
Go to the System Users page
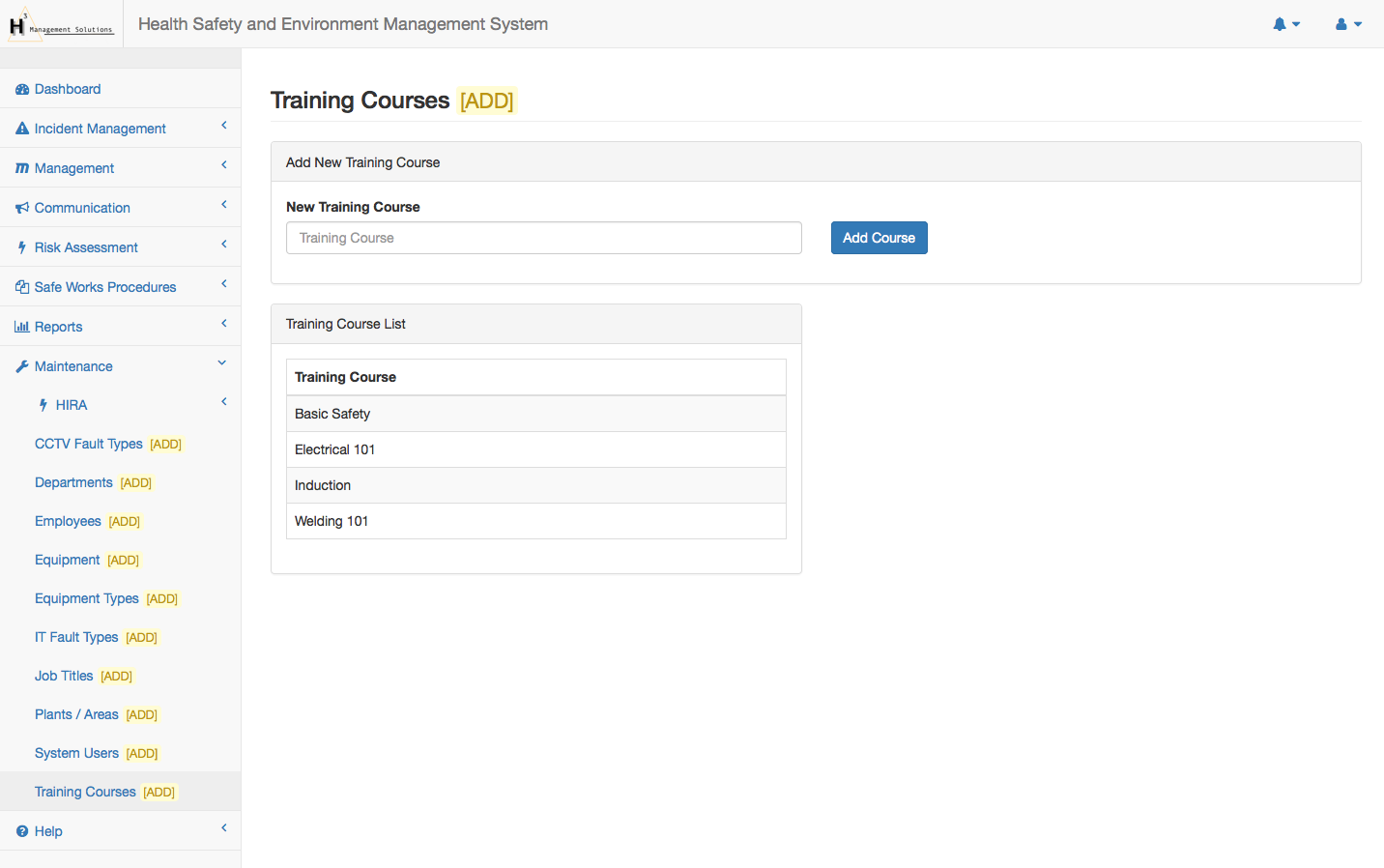tap(76, 753)
